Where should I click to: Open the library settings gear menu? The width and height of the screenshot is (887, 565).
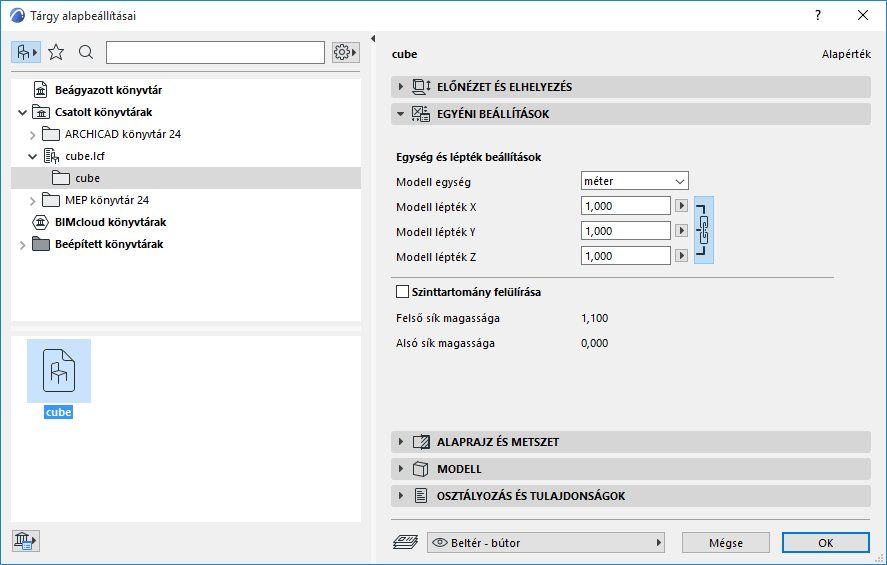tap(345, 52)
